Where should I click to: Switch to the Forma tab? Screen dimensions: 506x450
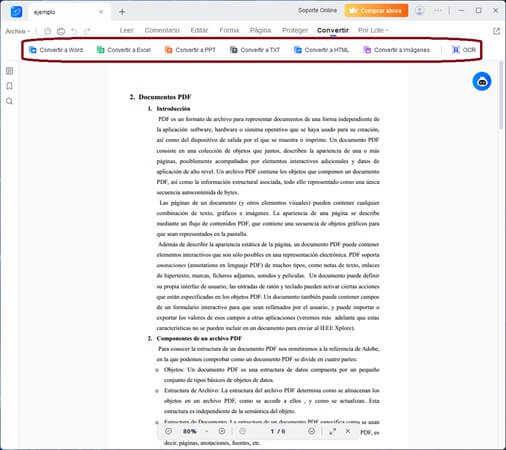click(x=229, y=30)
